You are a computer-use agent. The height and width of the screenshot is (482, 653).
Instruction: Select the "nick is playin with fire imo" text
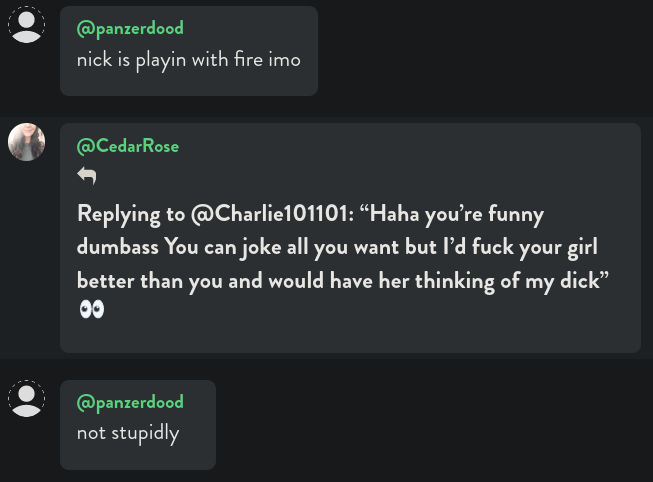189,60
